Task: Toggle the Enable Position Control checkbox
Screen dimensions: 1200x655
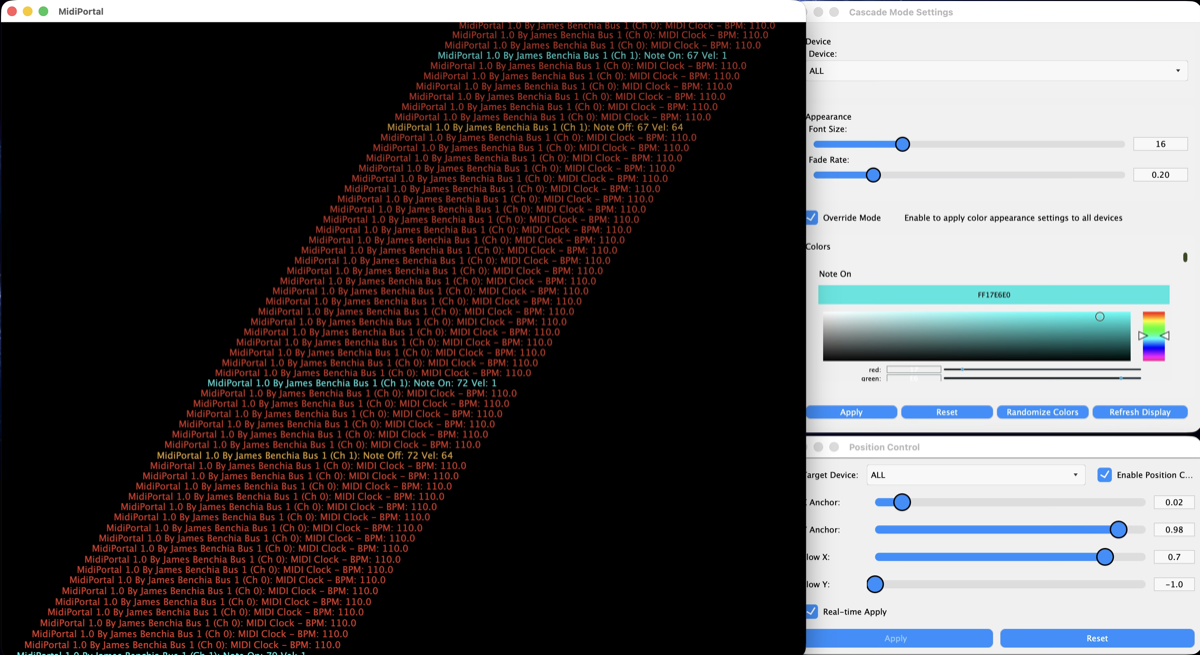Action: coord(1105,475)
